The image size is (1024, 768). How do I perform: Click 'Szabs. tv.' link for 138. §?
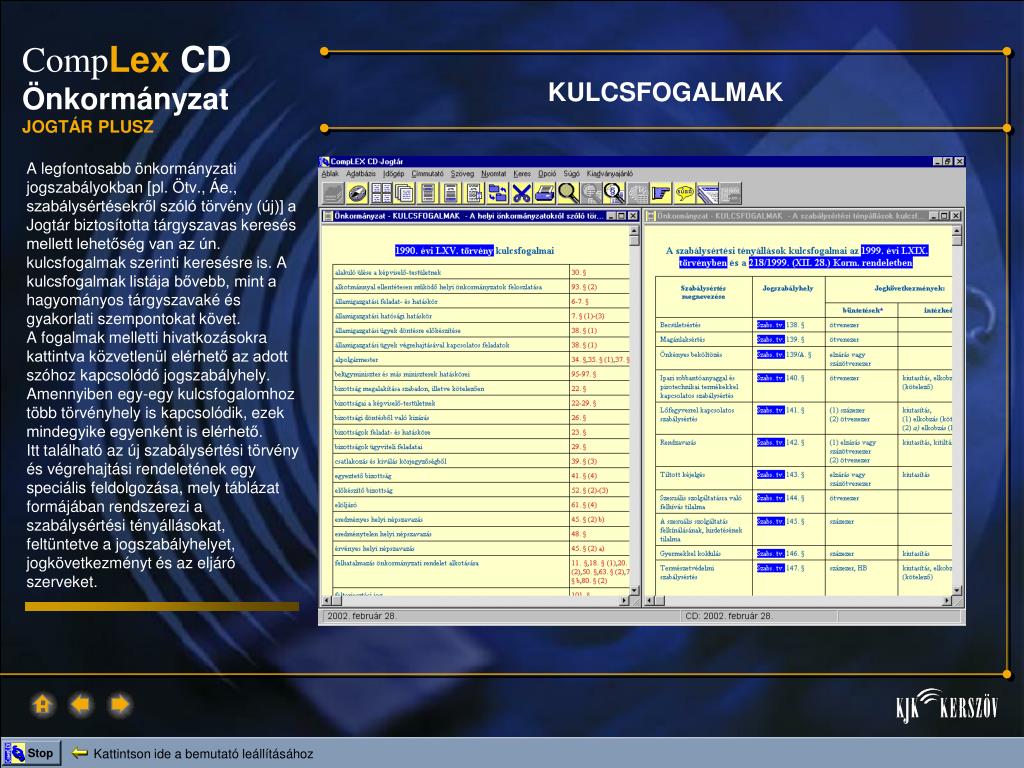(771, 325)
